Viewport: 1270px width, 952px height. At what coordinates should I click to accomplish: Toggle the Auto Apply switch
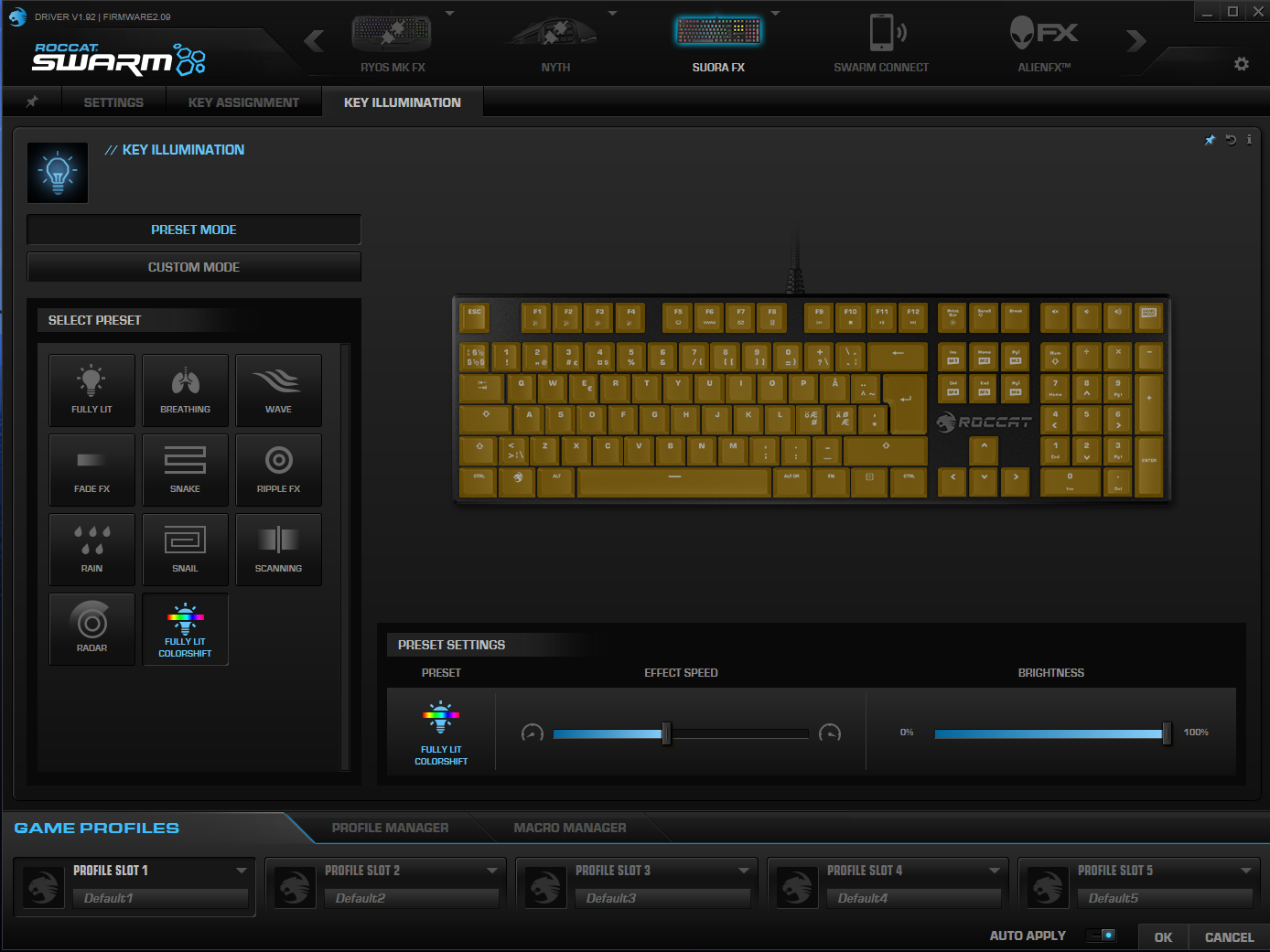[x=1101, y=936]
